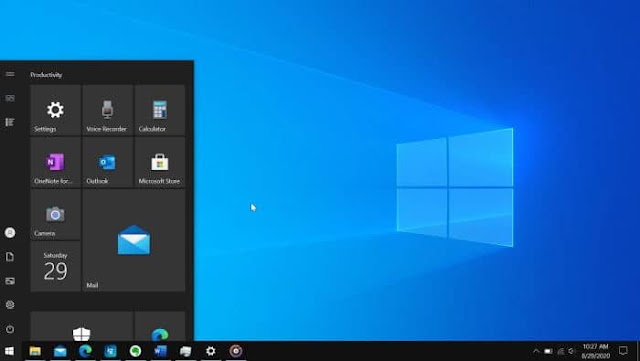Viewport: 640px width, 361px height.
Task: Open the large Mail tile
Action: tap(134, 241)
